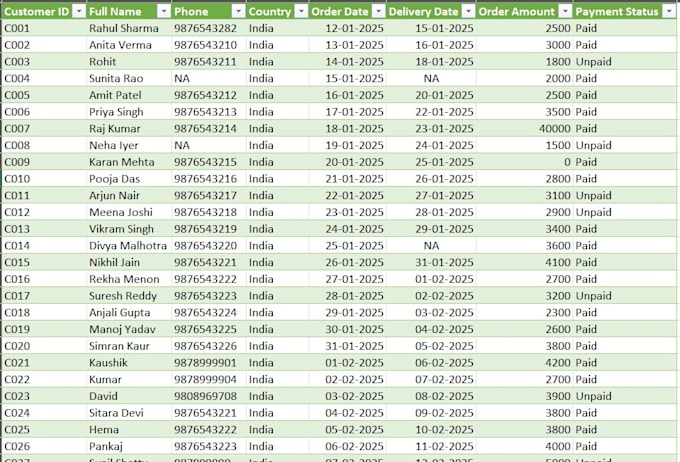Select Suresh Reddy cell

(129, 296)
